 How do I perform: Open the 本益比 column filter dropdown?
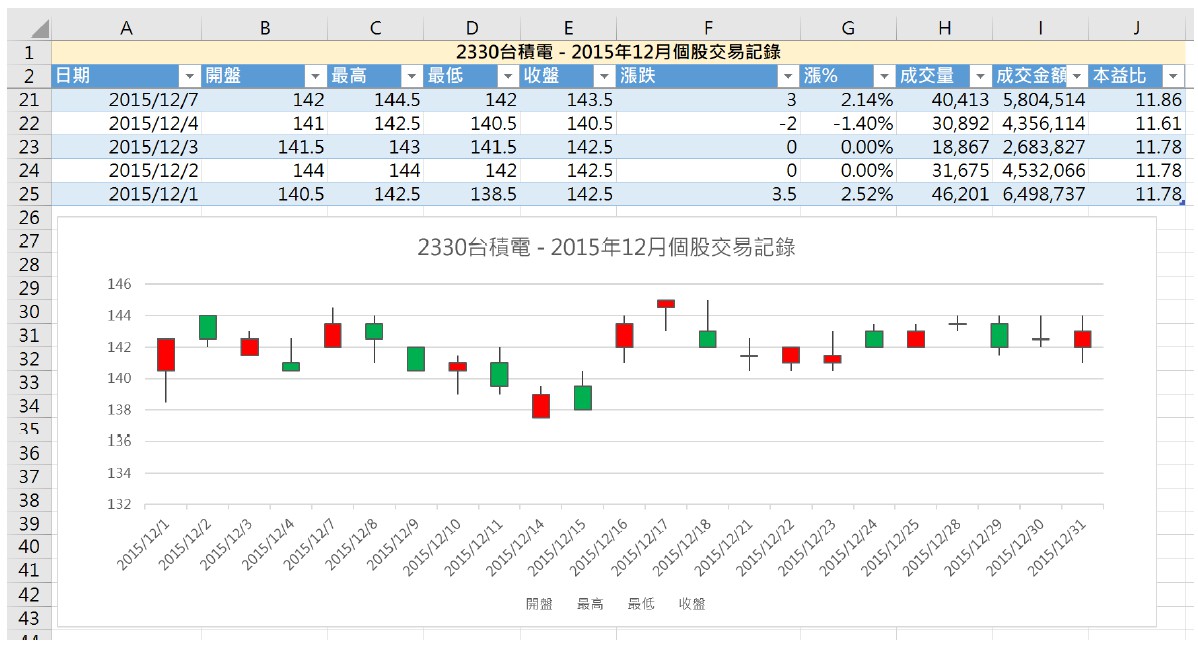(1173, 76)
